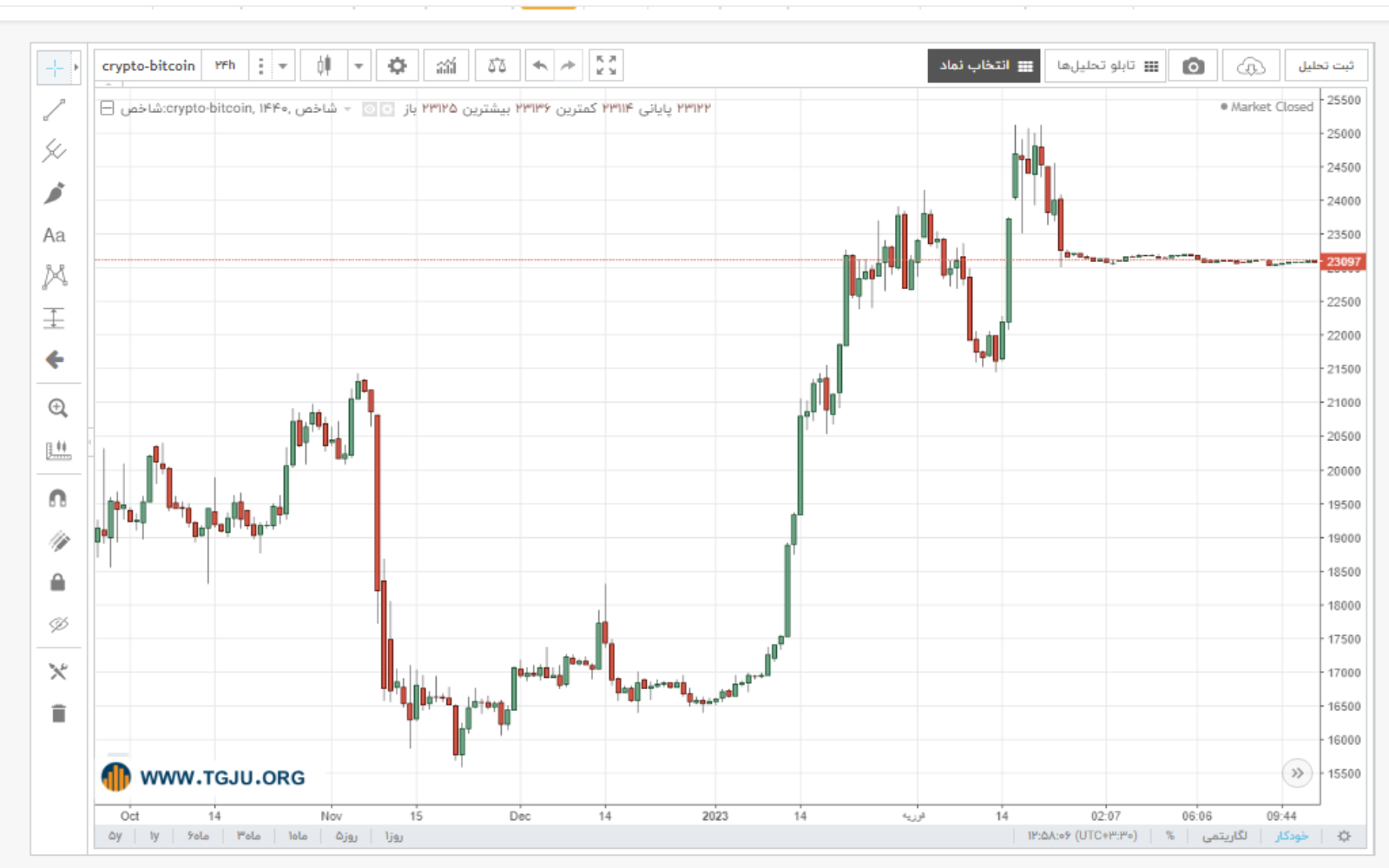This screenshot has height=868, width=1389.
Task: Choose the pitchfork drawing tool
Action: 54,151
